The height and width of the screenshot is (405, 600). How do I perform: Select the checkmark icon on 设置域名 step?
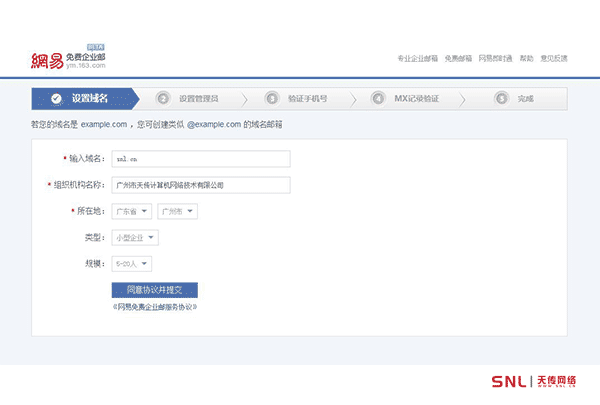(56, 99)
